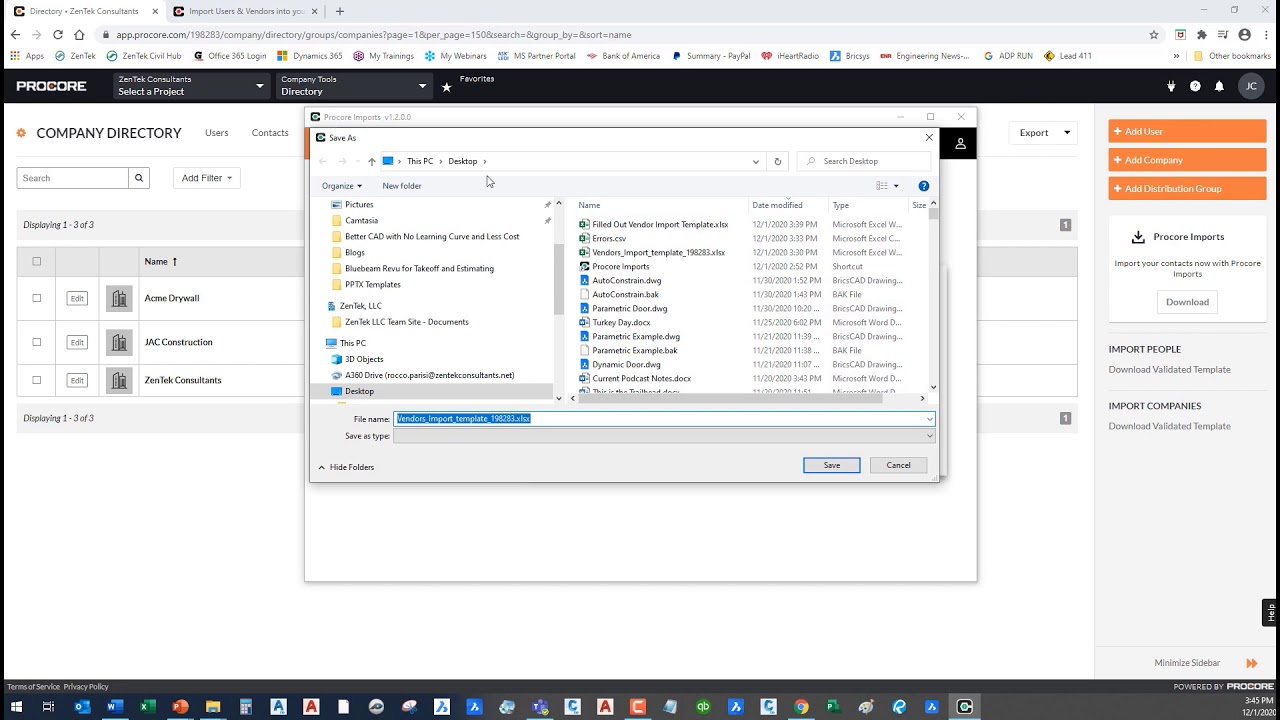1280x720 pixels.
Task: Click Add User button
Action: point(1187,131)
